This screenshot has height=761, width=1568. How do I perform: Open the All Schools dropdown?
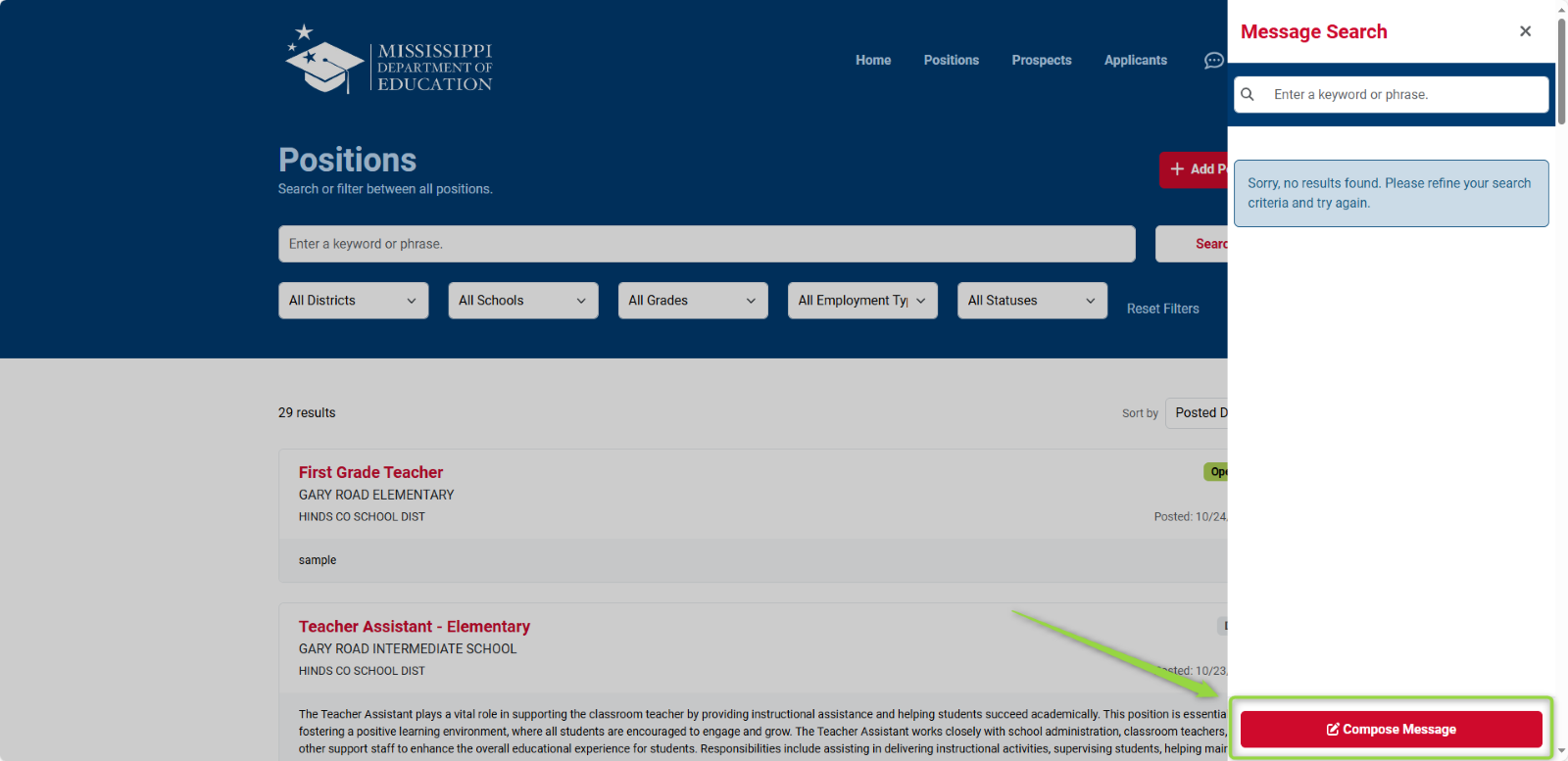[522, 301]
